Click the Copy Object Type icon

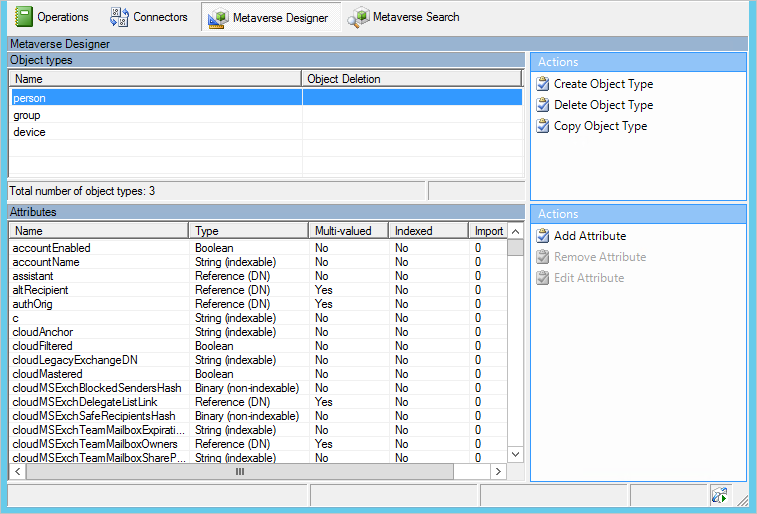[x=543, y=126]
